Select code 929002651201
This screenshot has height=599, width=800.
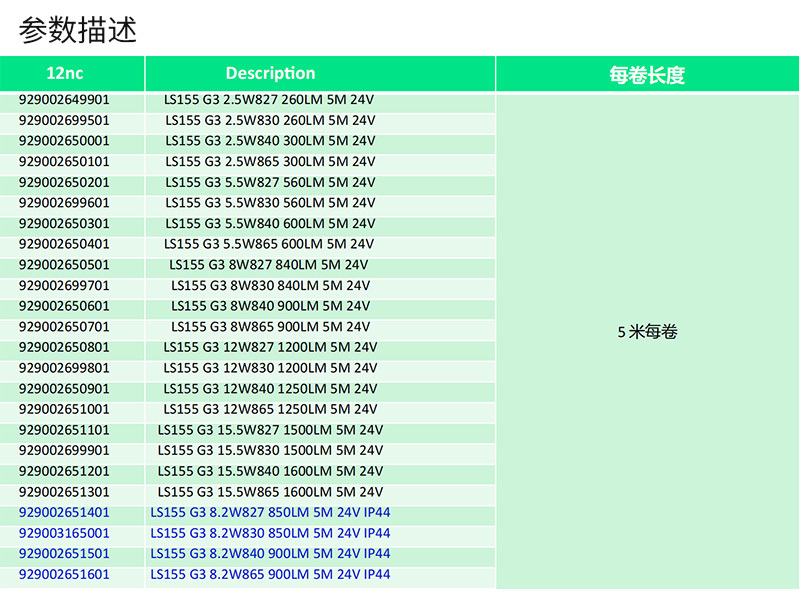click(x=64, y=471)
